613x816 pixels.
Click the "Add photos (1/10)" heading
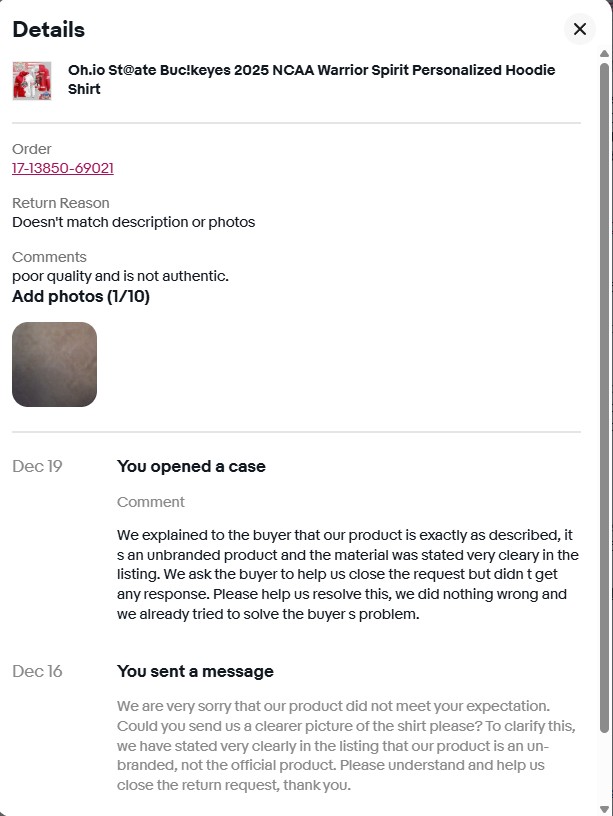(x=81, y=296)
